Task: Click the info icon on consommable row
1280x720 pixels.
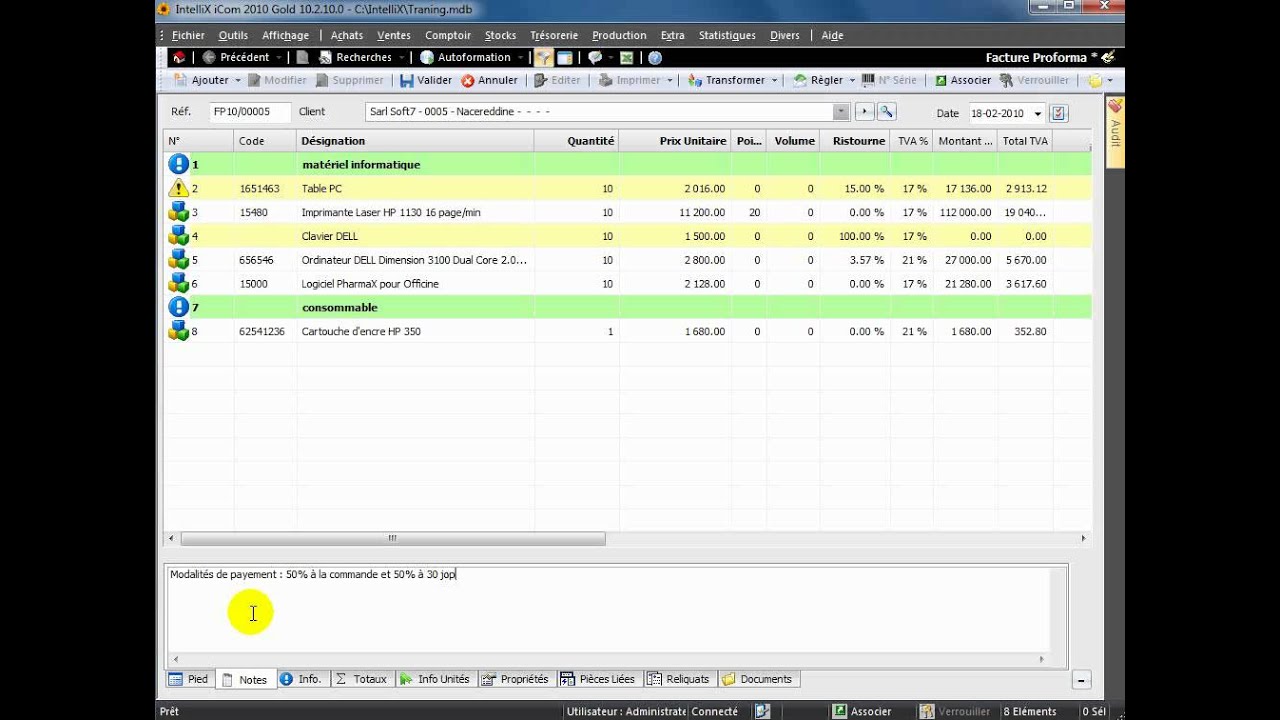Action: 178,307
